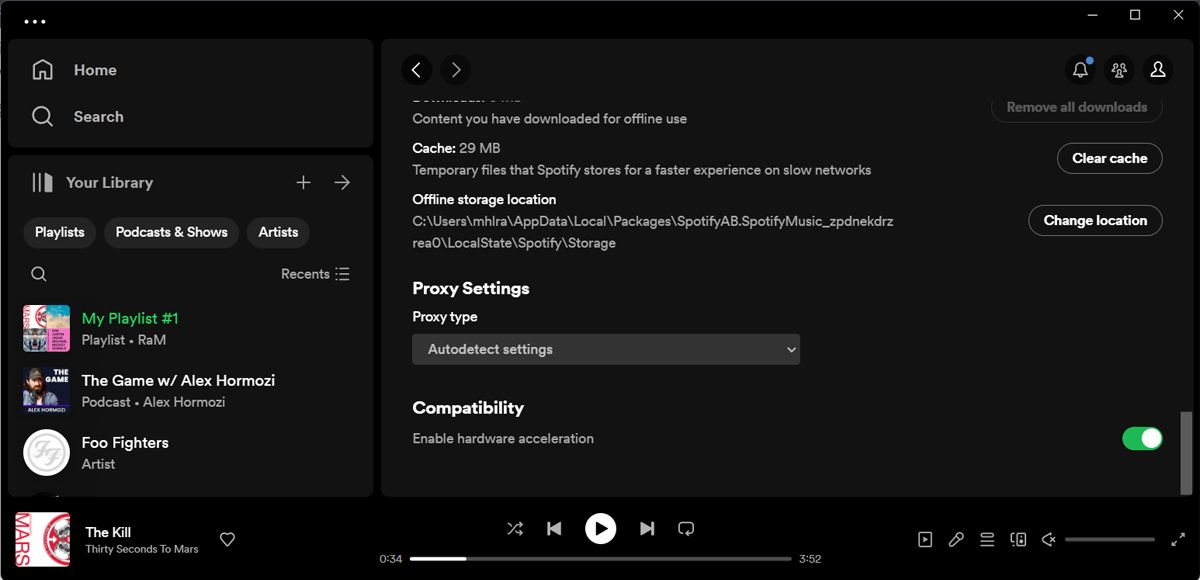Open the Search page

click(x=98, y=116)
